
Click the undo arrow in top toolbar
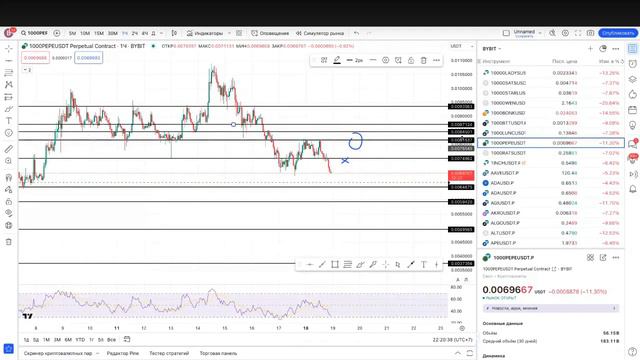click(x=356, y=33)
